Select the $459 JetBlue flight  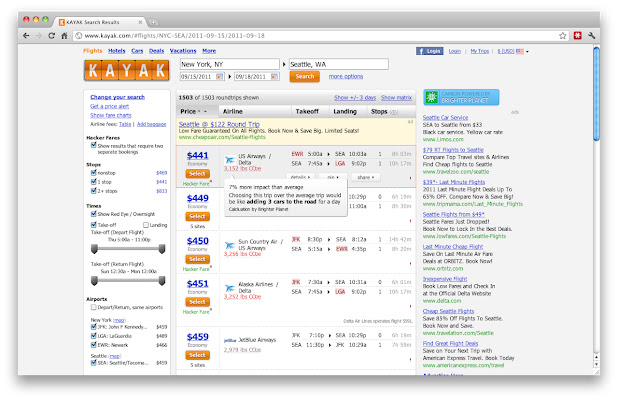pos(197,355)
